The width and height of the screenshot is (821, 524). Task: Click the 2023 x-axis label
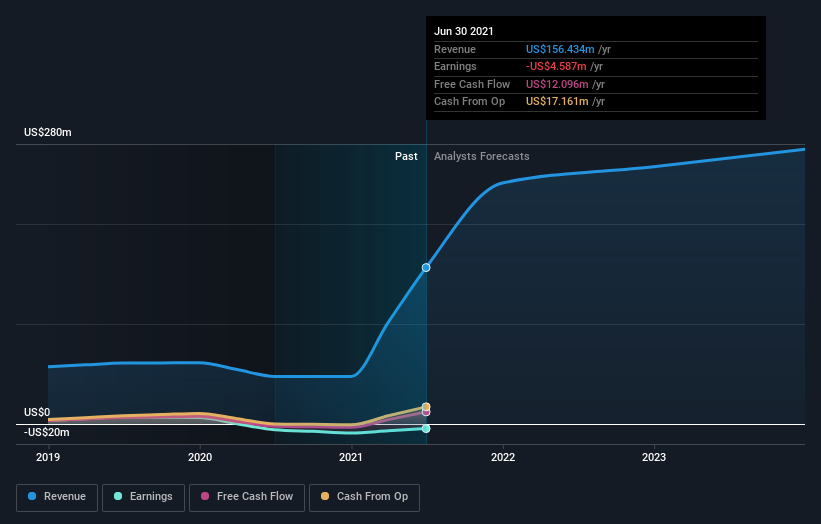pyautogui.click(x=654, y=457)
